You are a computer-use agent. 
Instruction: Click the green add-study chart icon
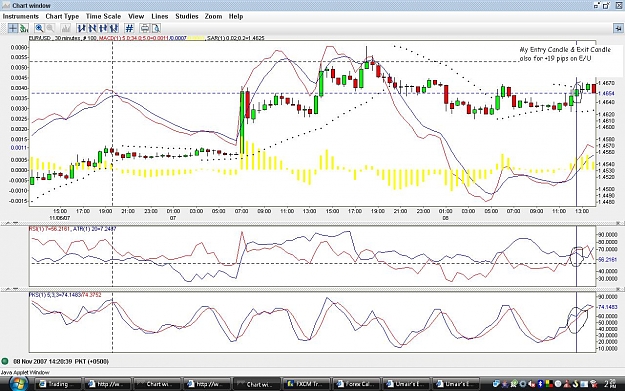click(x=24, y=28)
